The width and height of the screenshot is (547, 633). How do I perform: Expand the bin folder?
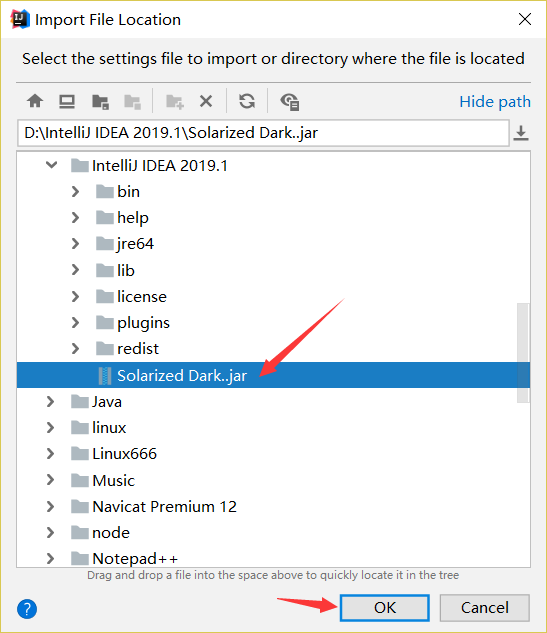click(75, 191)
